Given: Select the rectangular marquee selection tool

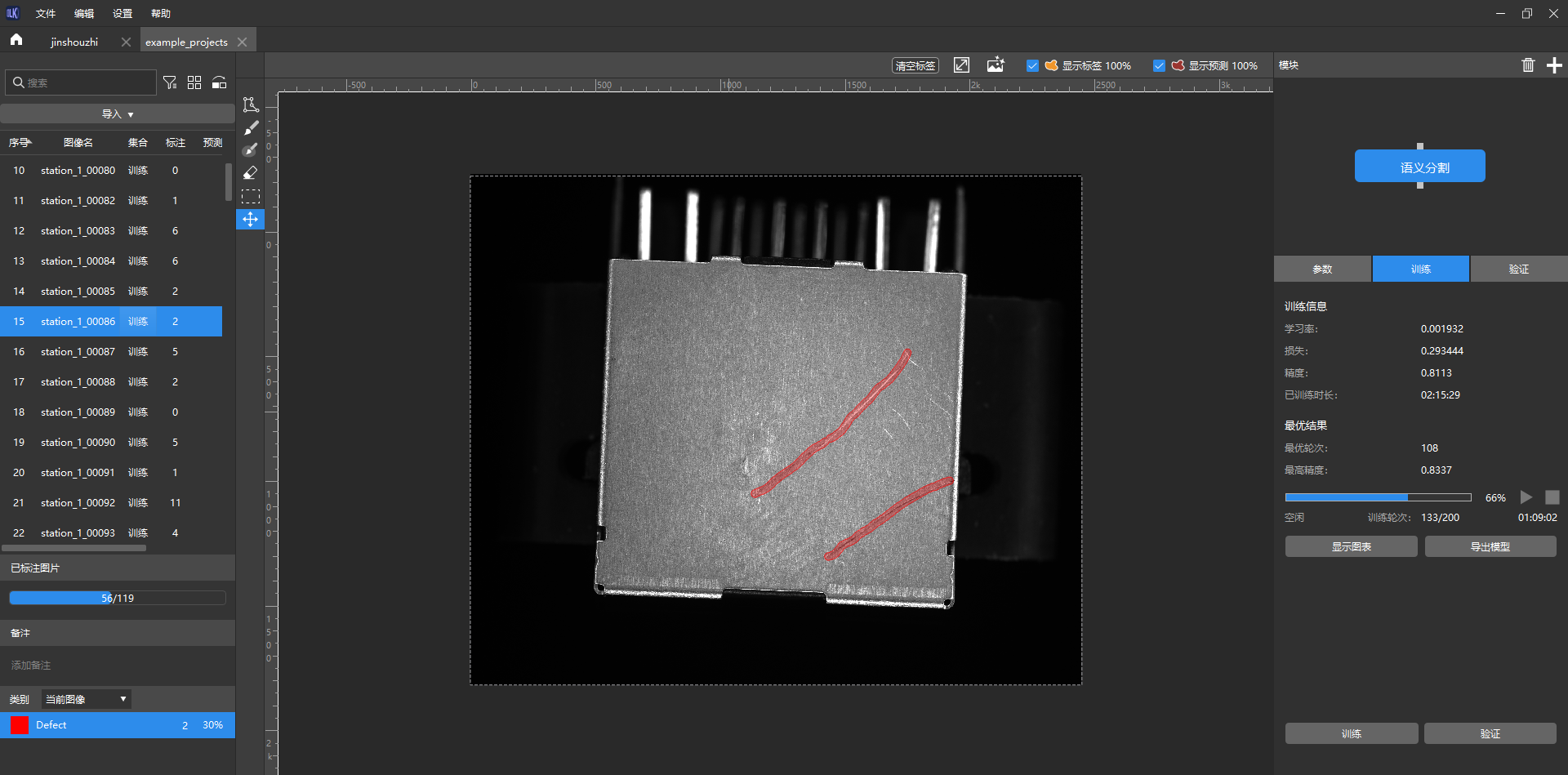Looking at the screenshot, I should tap(251, 196).
